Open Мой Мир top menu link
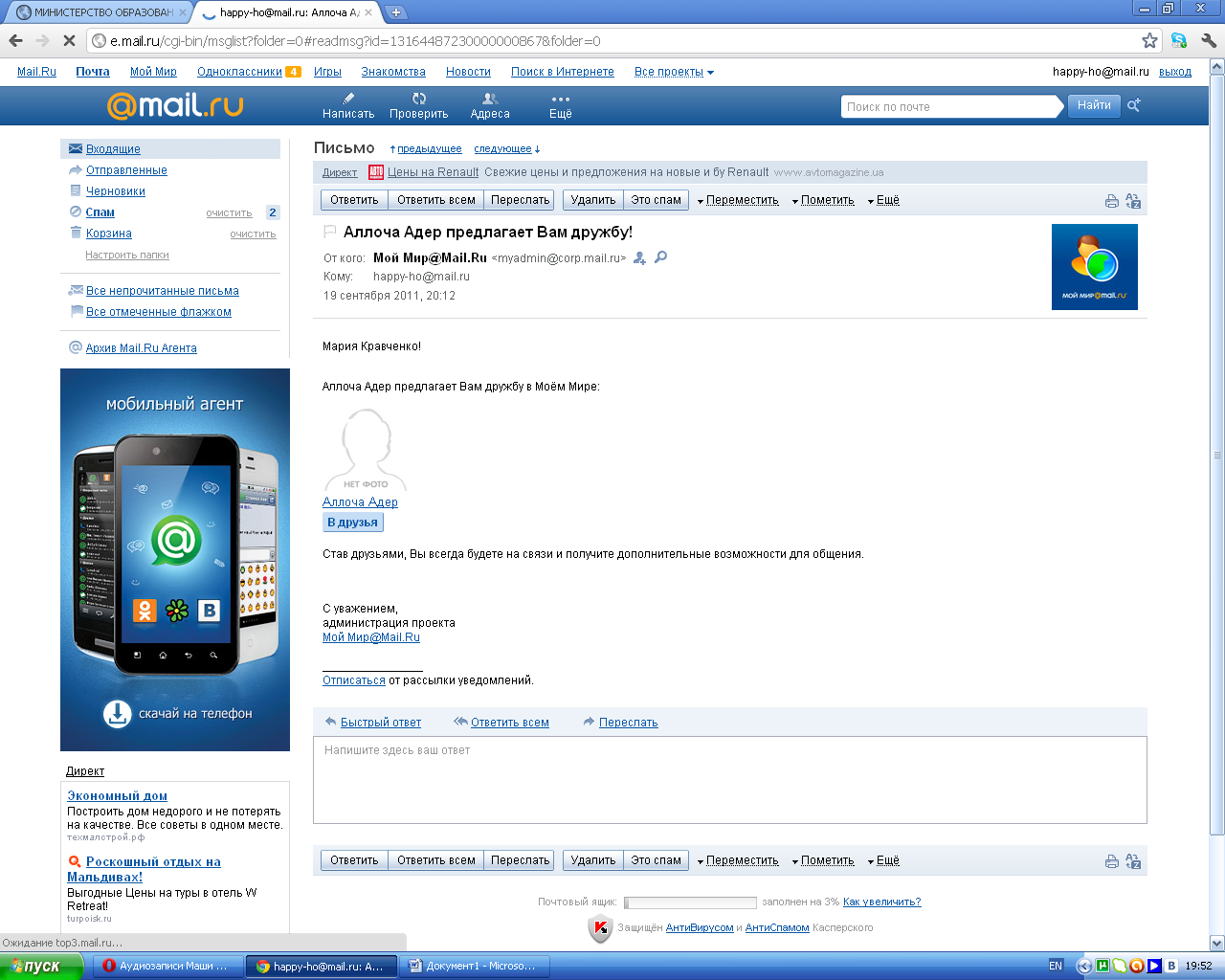 click(x=153, y=72)
